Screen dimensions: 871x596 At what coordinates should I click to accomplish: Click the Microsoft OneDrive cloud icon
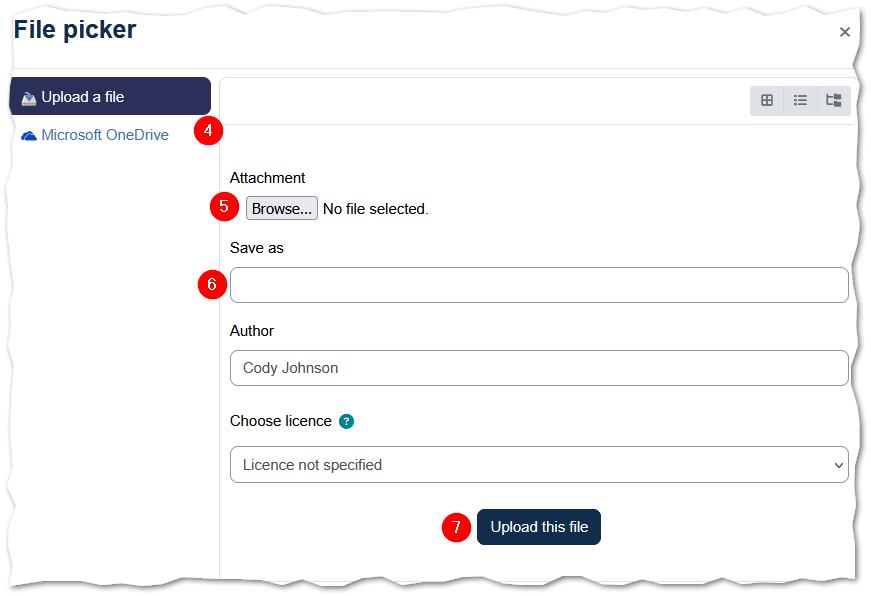coord(28,134)
